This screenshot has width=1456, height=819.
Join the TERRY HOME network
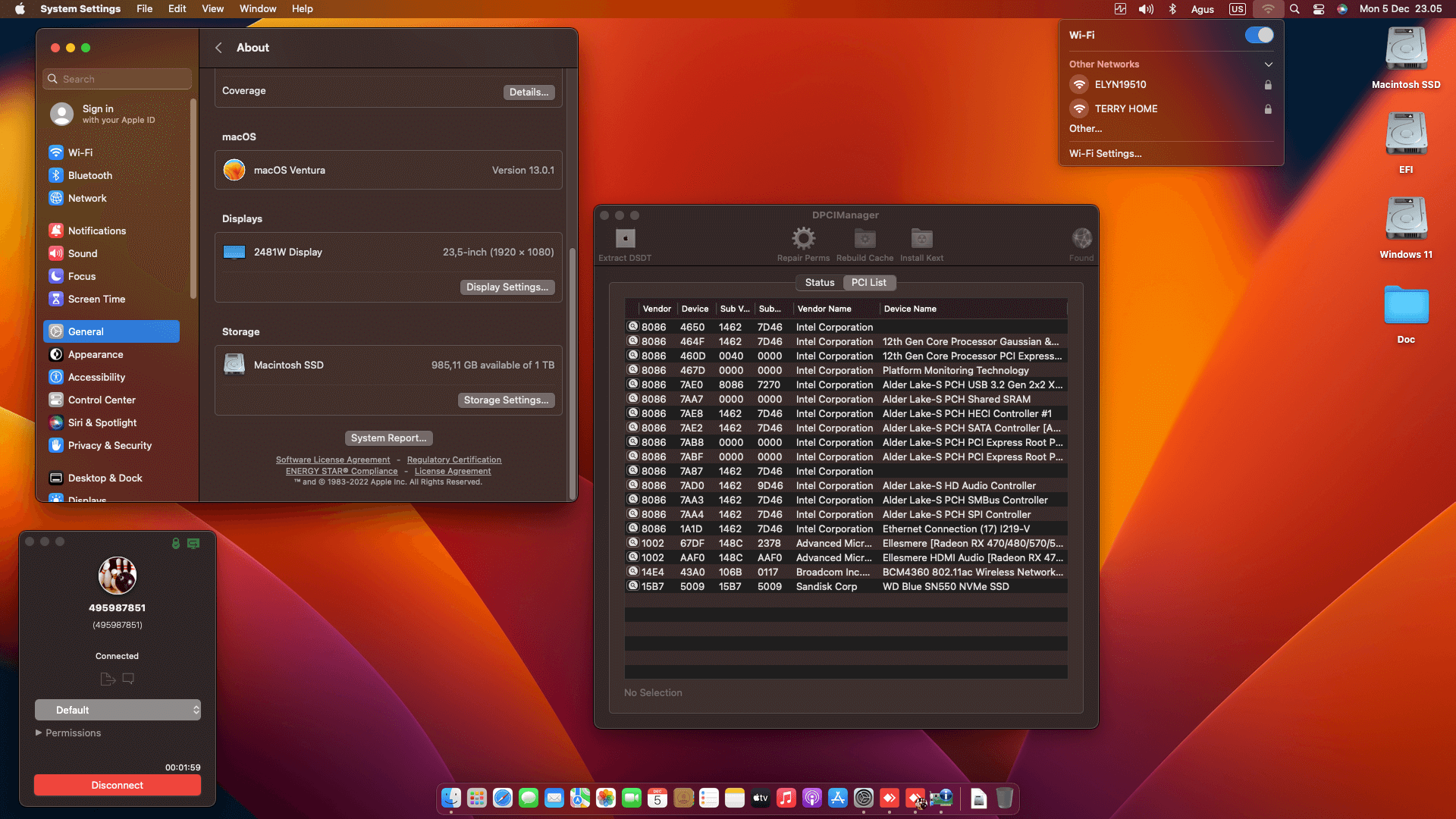coord(1171,108)
